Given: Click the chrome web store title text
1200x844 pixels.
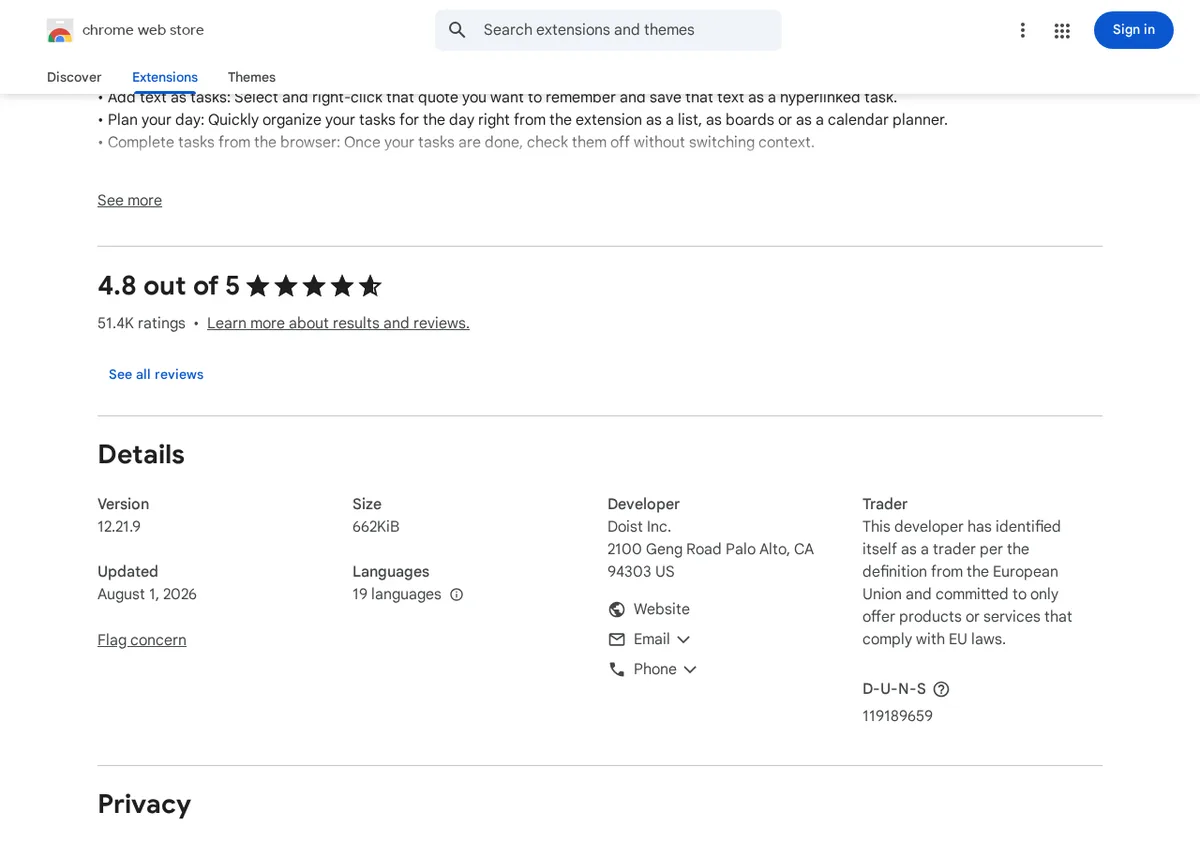Looking at the screenshot, I should pos(143,30).
